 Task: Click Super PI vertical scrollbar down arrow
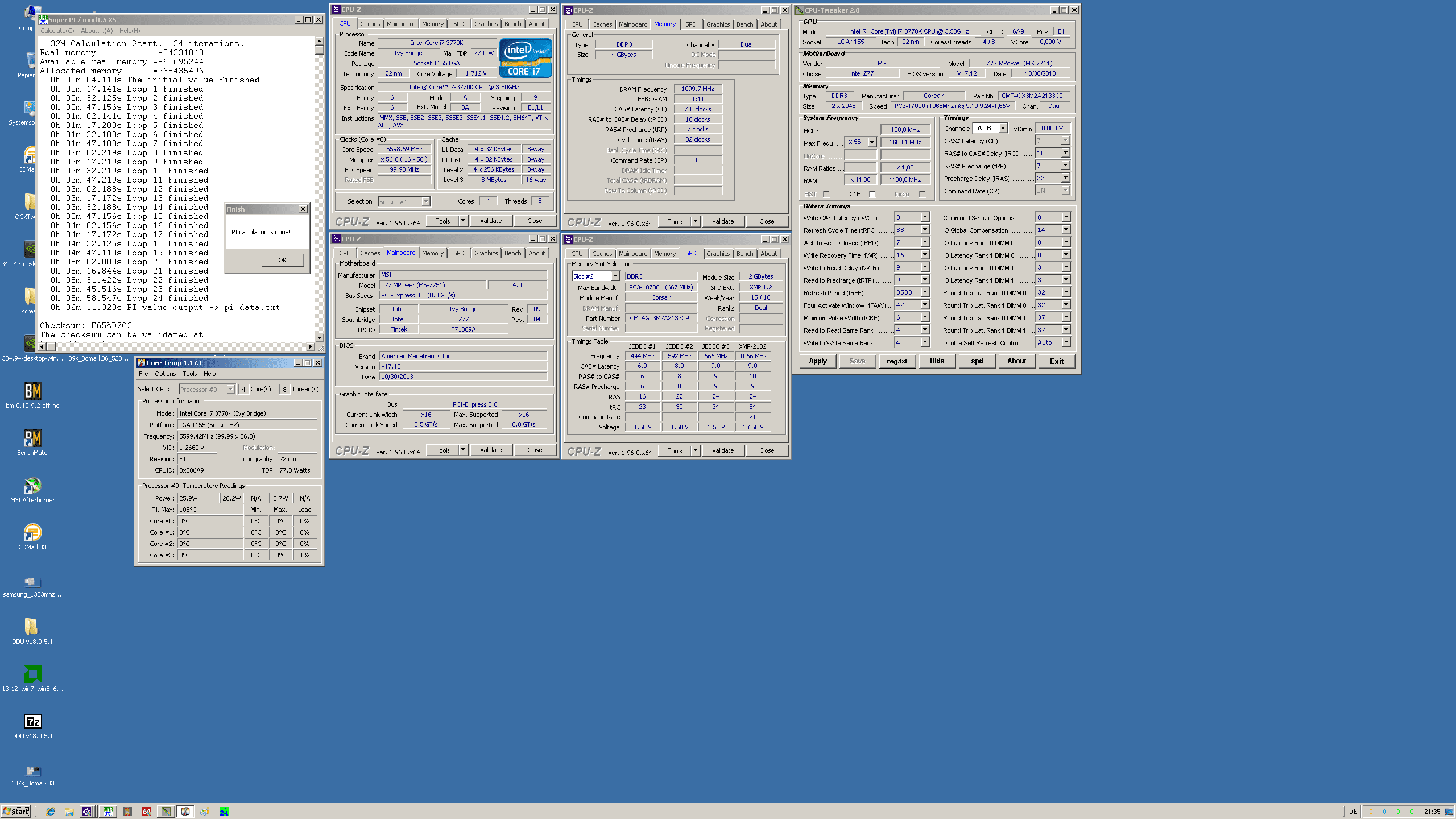tap(319, 337)
